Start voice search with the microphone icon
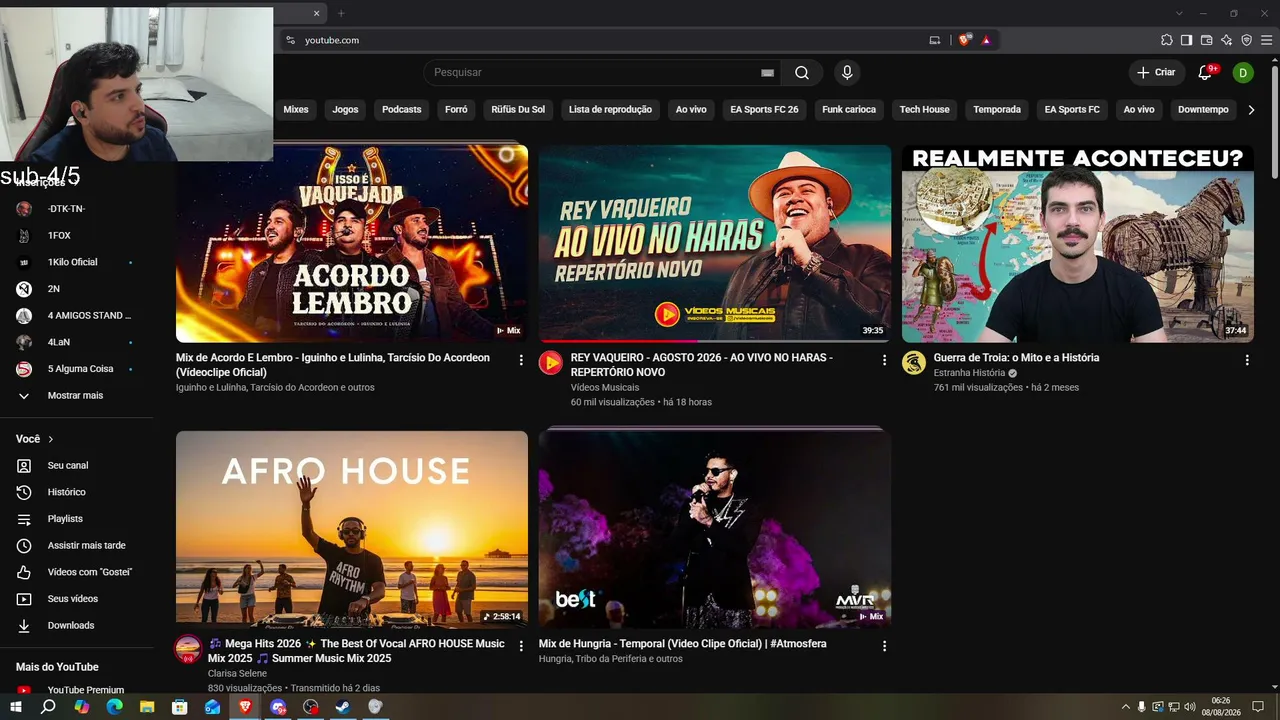 pos(847,72)
